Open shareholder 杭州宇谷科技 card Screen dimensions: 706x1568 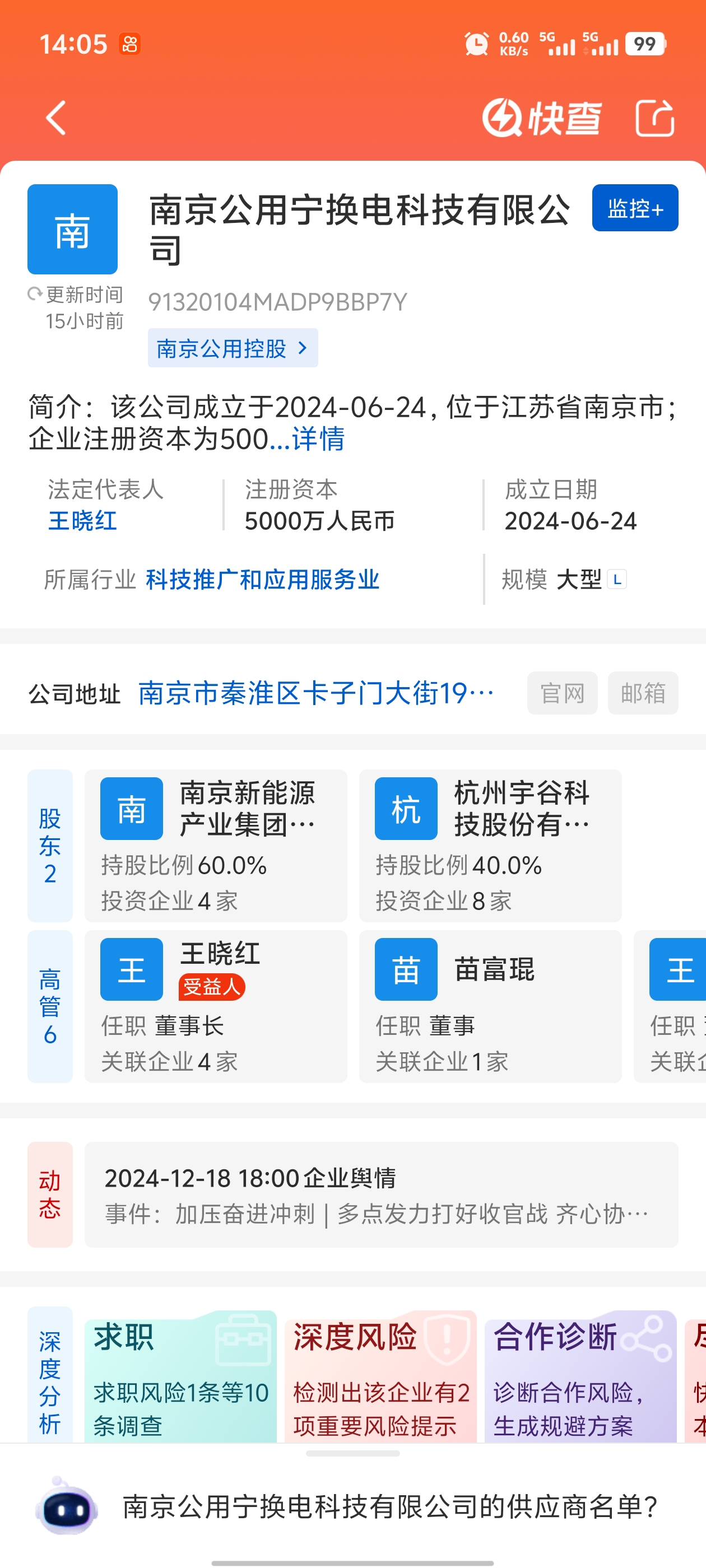pos(490,846)
